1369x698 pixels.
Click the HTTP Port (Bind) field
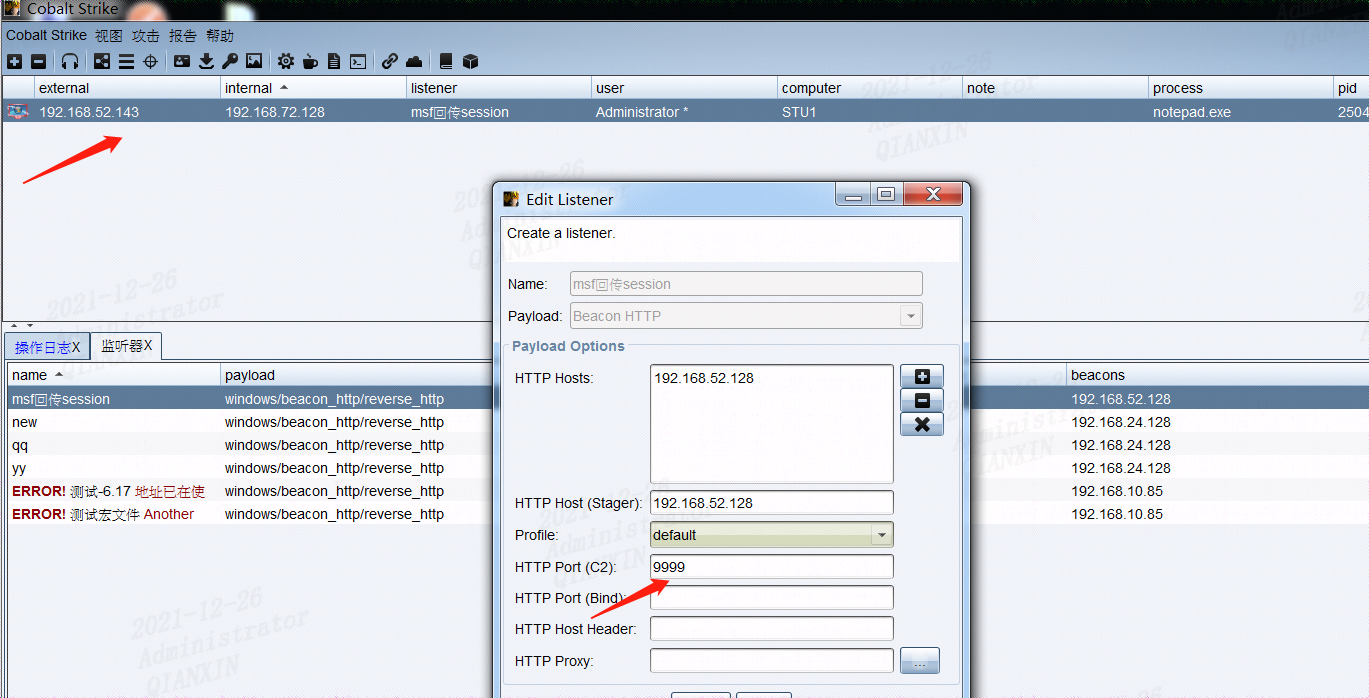click(x=771, y=598)
